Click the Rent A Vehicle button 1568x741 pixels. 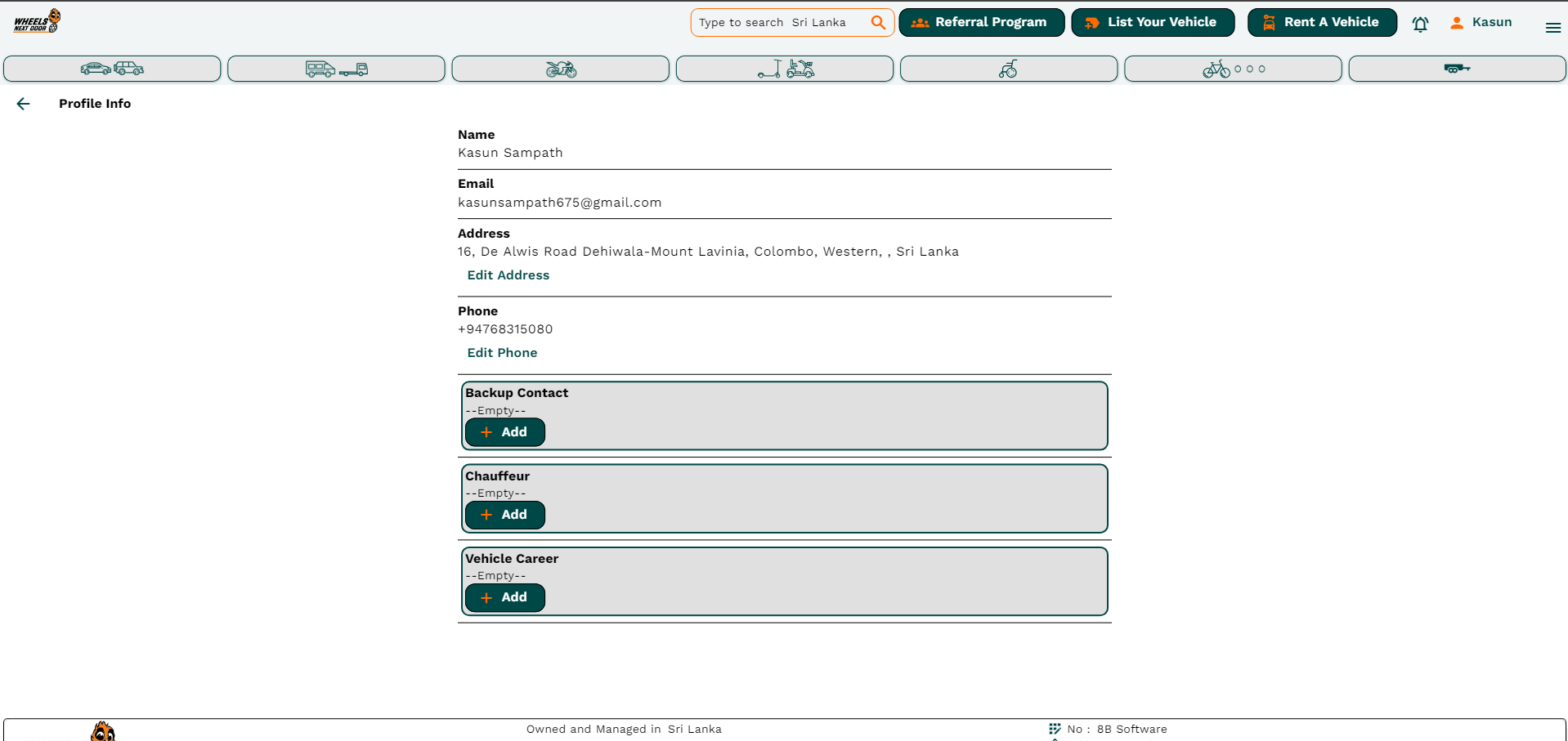(1321, 22)
